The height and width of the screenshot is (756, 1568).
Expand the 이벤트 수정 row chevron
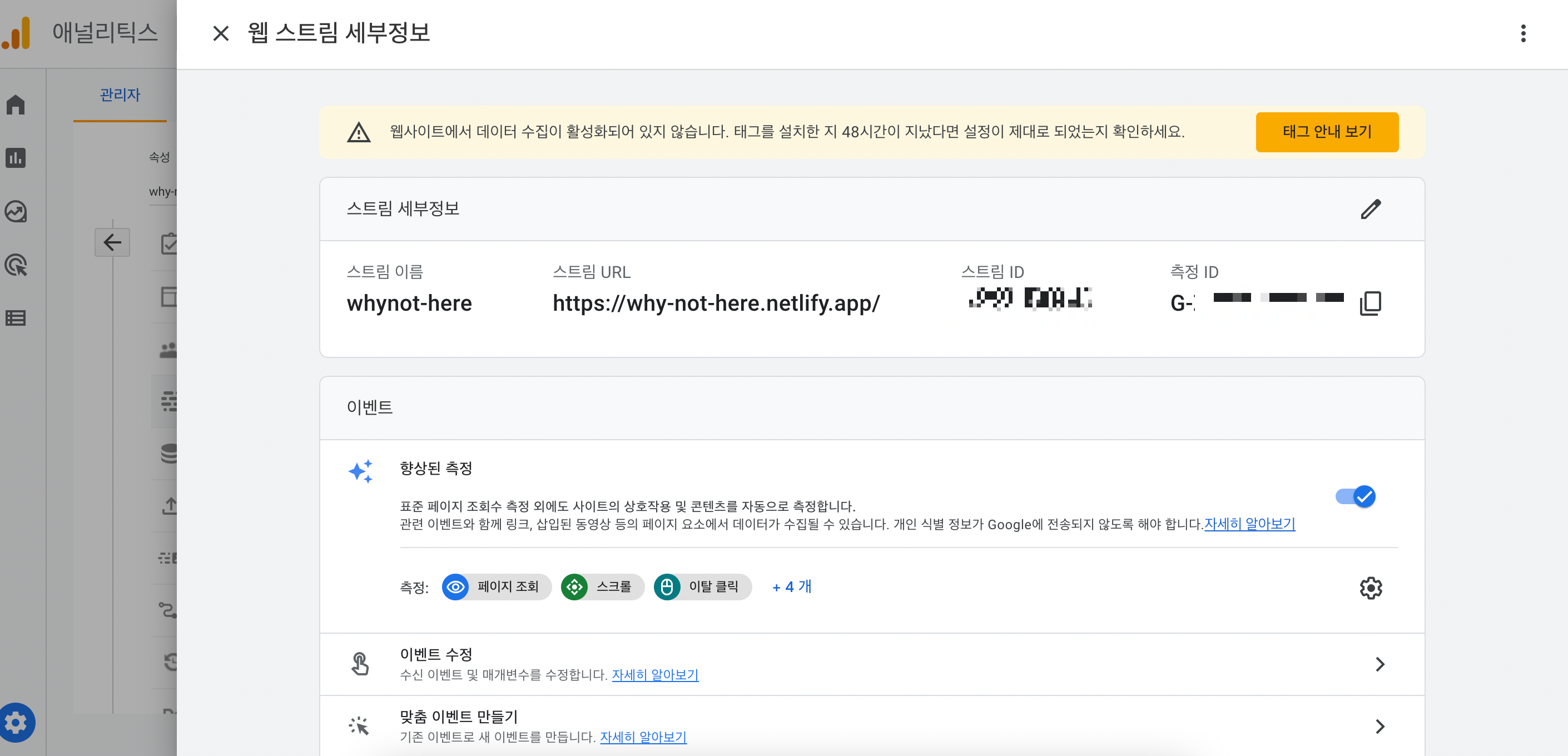1380,664
